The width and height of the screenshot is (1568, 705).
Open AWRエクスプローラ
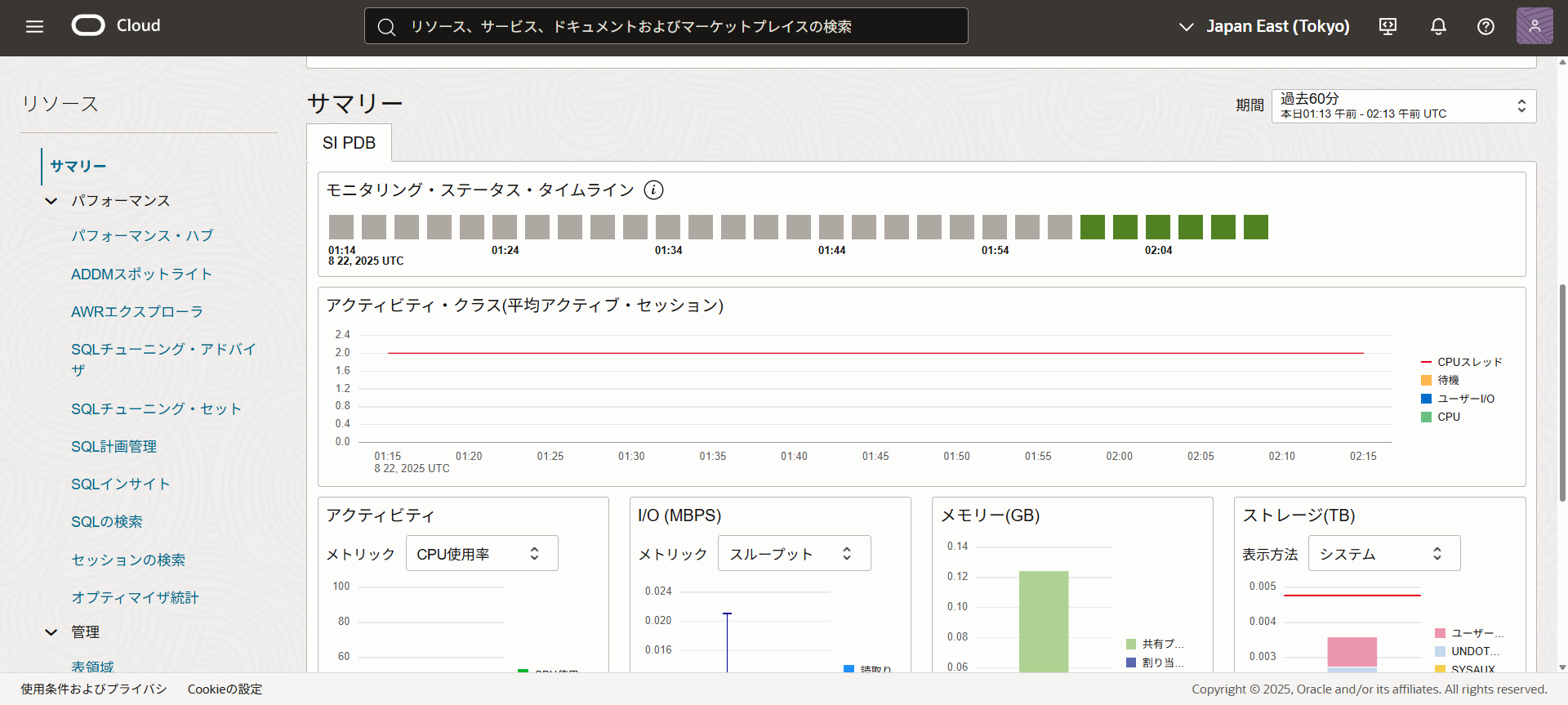[x=137, y=312]
